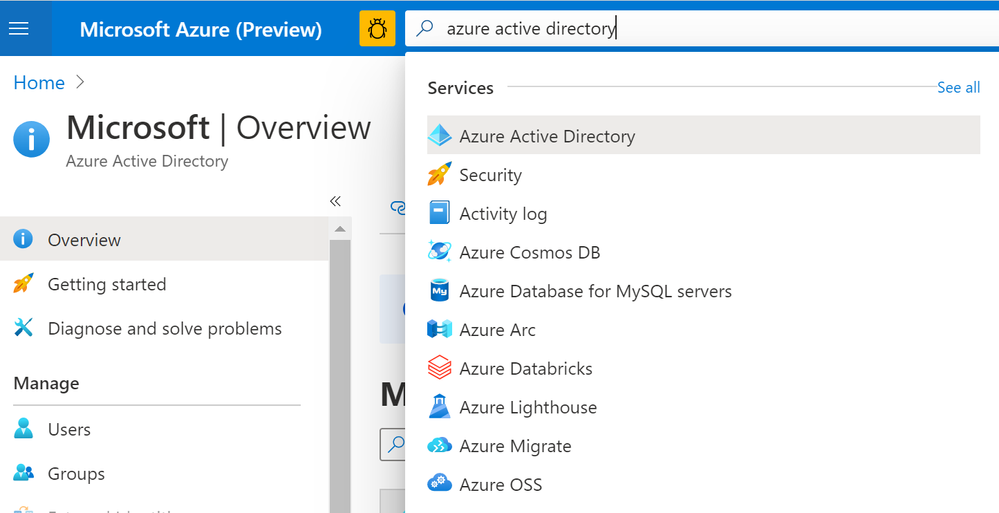Open the hamburger portal menu
Viewport: 999px width, 513px height.
[x=18, y=29]
